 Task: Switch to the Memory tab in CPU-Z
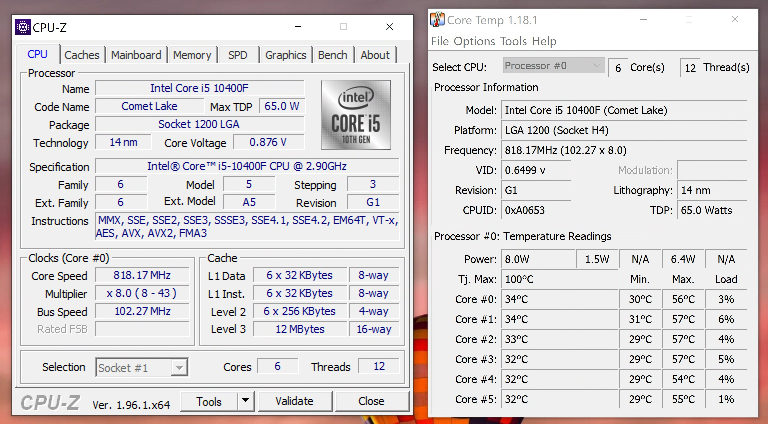[192, 55]
